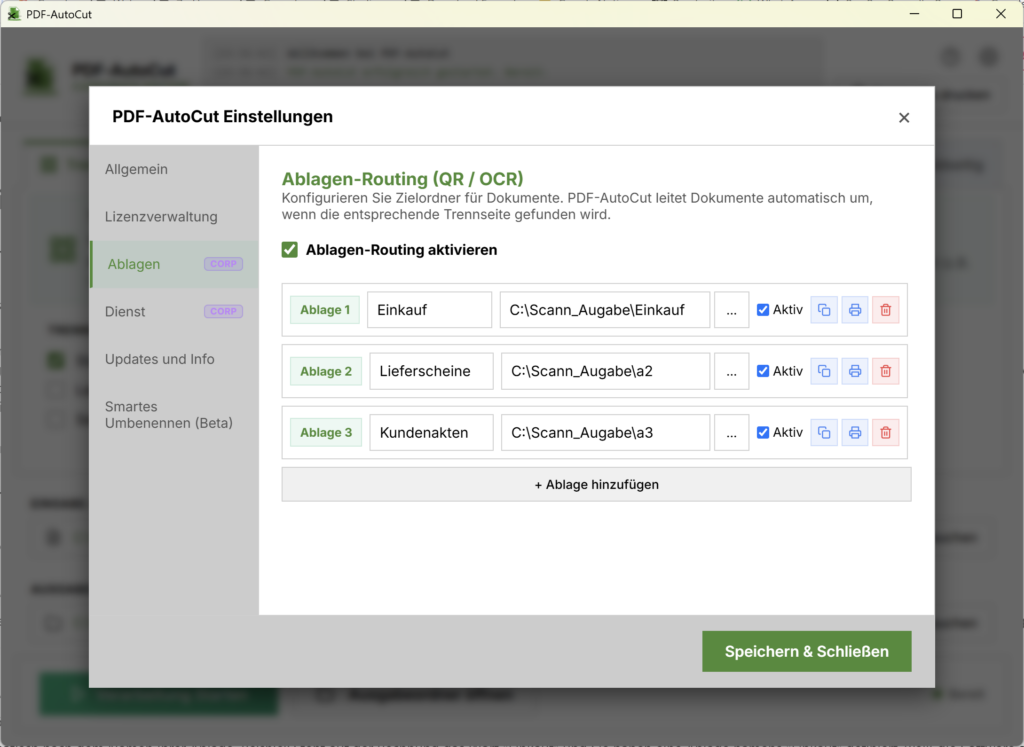The image size is (1024, 747).
Task: Toggle Aktiv checkbox for Lieferscheine row
Action: click(763, 372)
